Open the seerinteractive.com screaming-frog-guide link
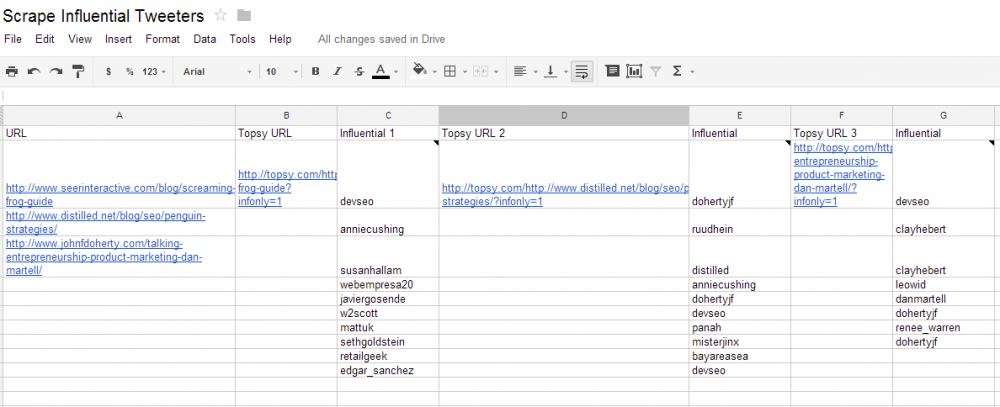Image resolution: width=1000 pixels, height=407 pixels. pyautogui.click(x=120, y=194)
